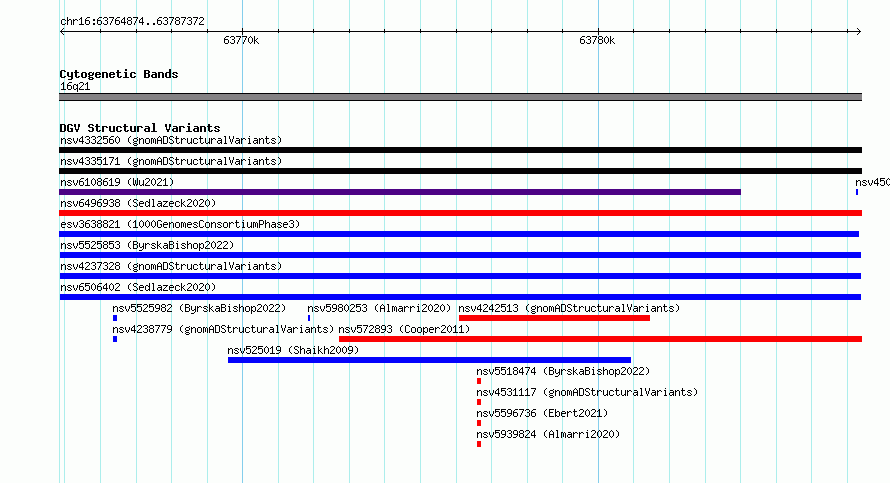
Task: Click the small blue nsv5525982 marker
Action: 115,318
